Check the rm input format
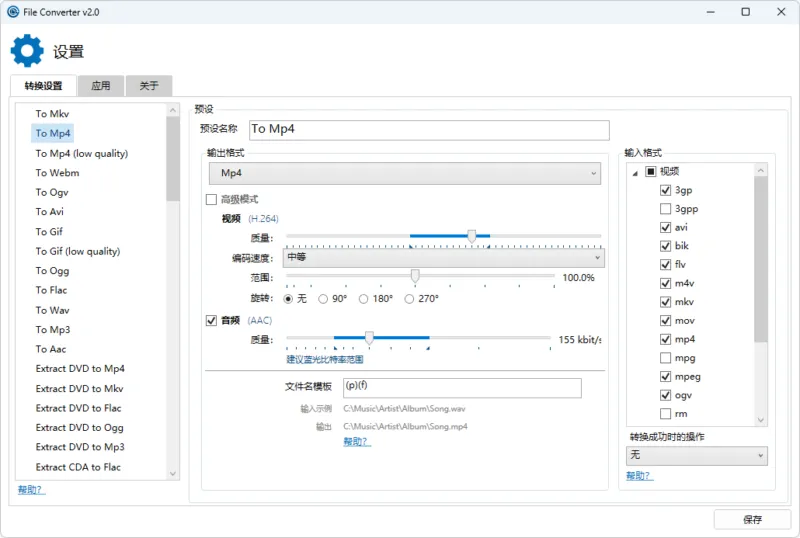Screen dimensions: 800x538 665,413
